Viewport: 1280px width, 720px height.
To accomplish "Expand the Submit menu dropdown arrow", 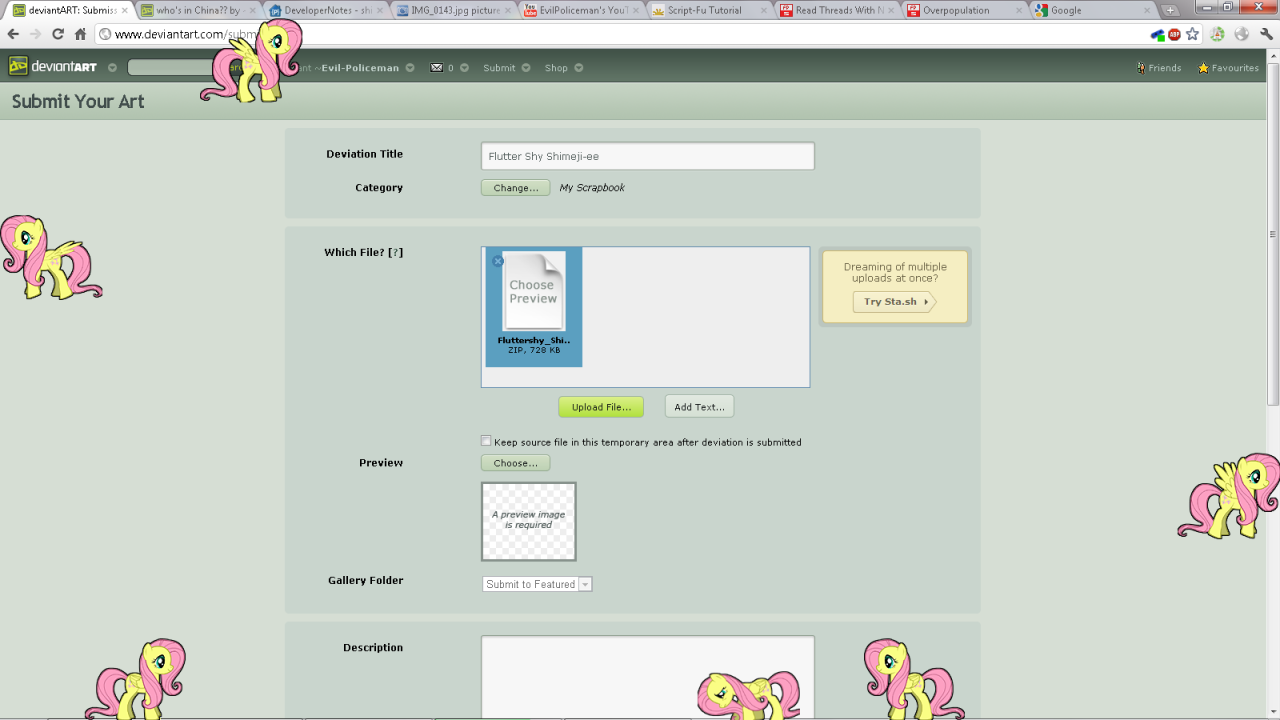I will coord(526,68).
